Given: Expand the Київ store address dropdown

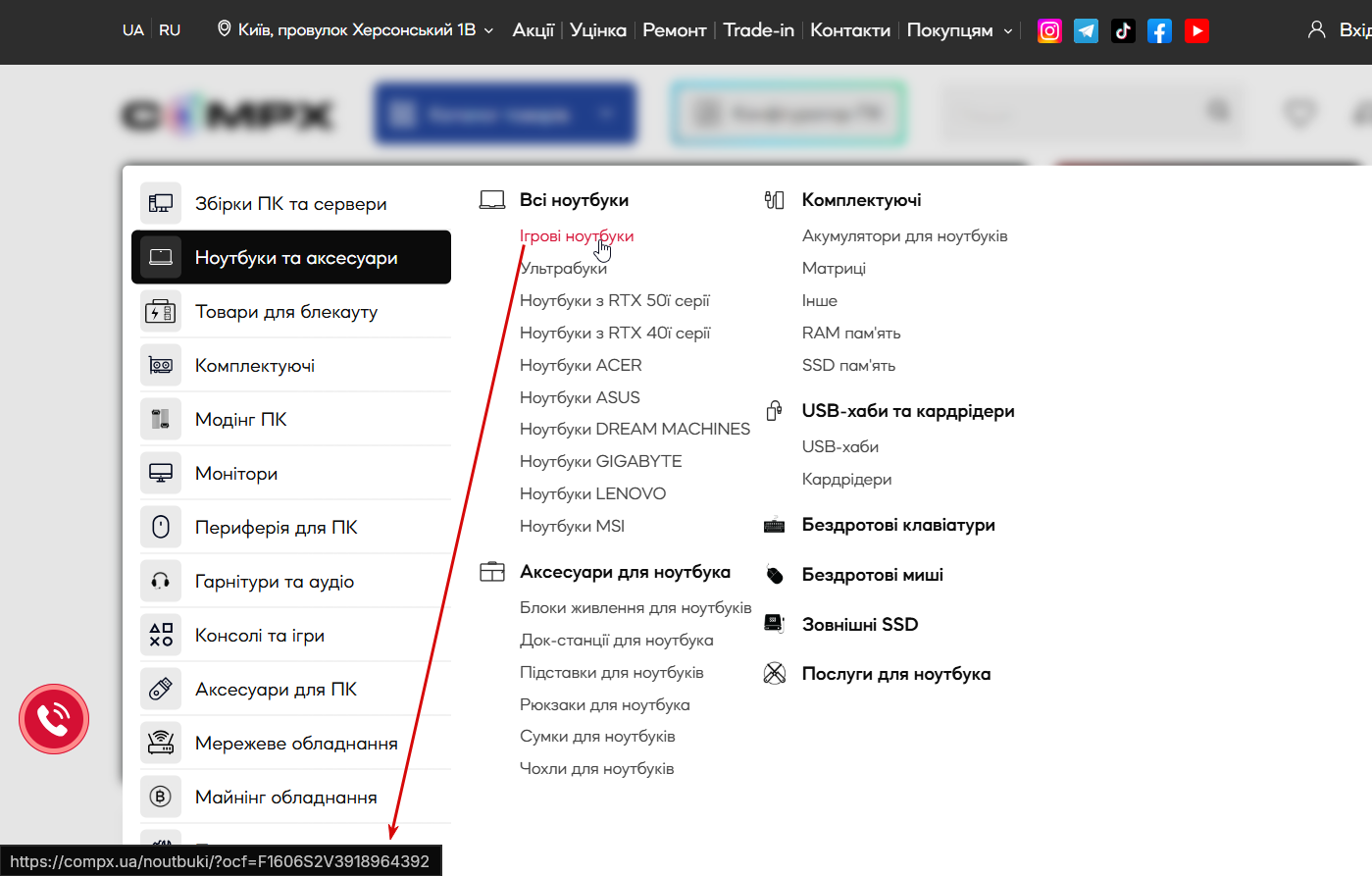Looking at the screenshot, I should (355, 30).
